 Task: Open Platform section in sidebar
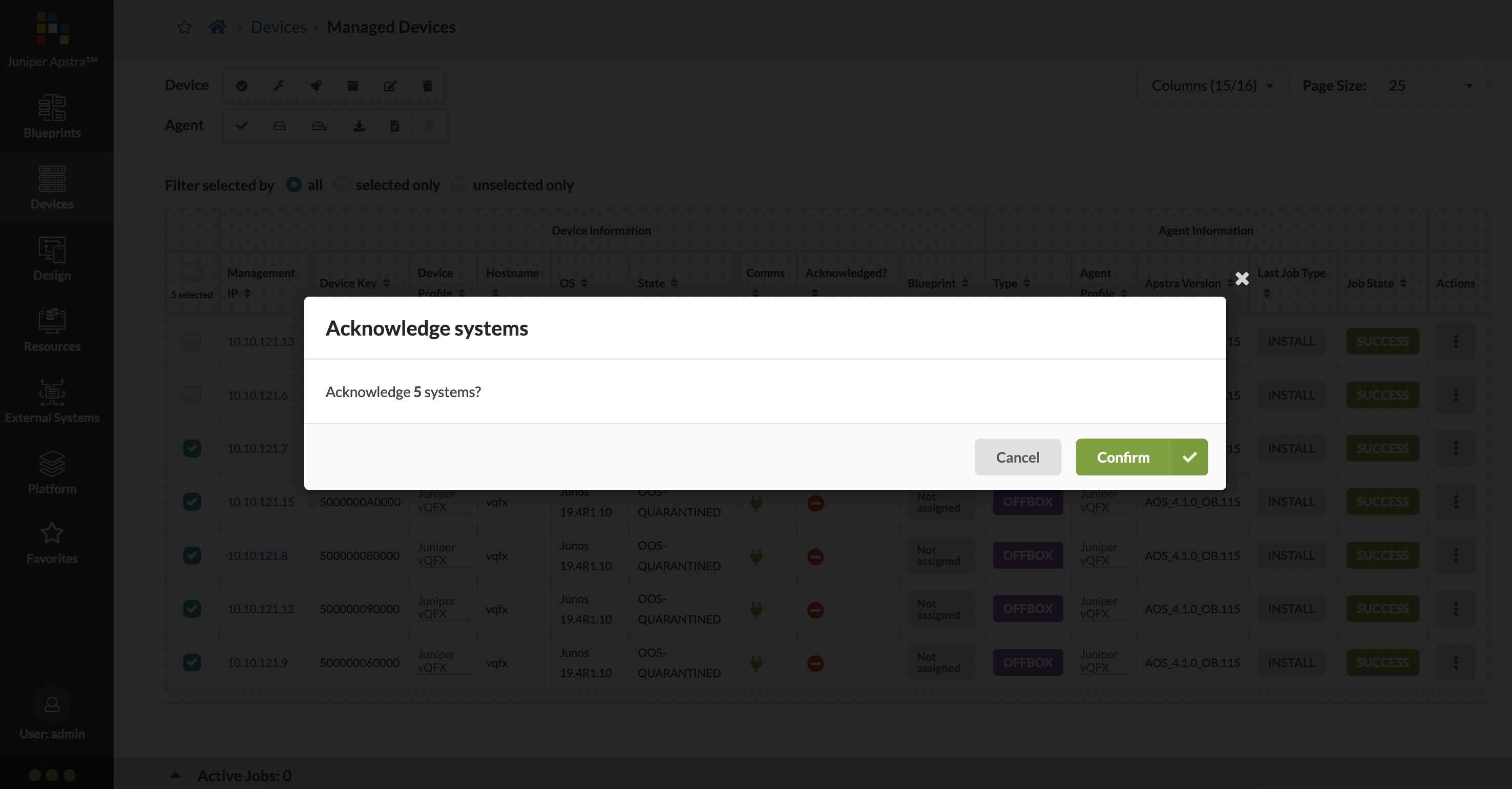tap(52, 472)
